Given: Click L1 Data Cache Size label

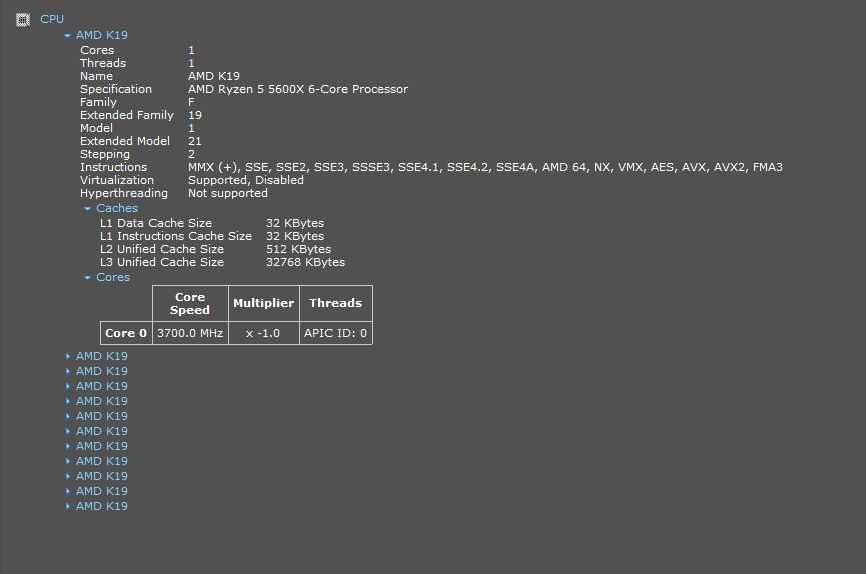Looking at the screenshot, I should (156, 223).
